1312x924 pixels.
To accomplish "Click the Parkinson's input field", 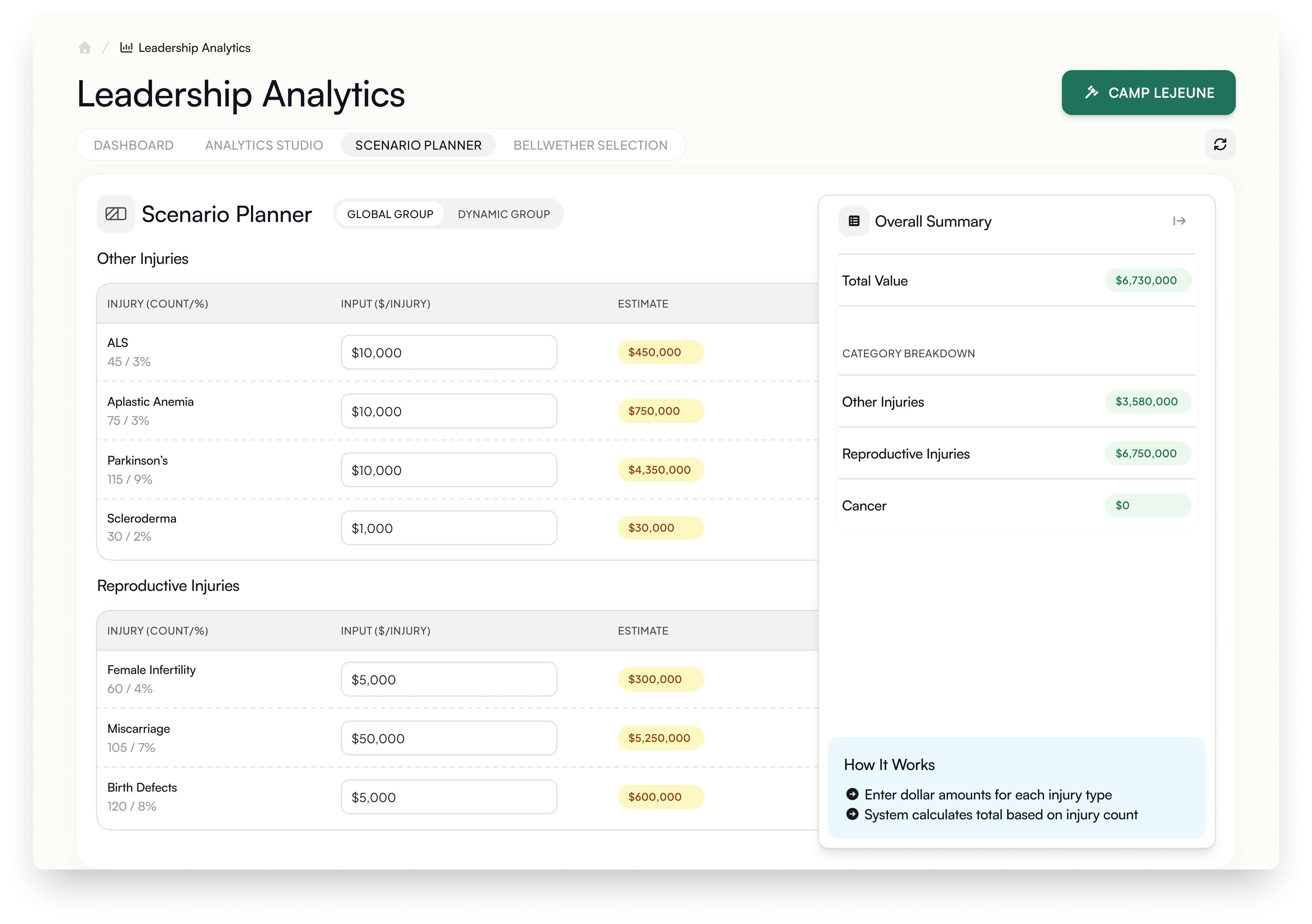I will (x=449, y=470).
